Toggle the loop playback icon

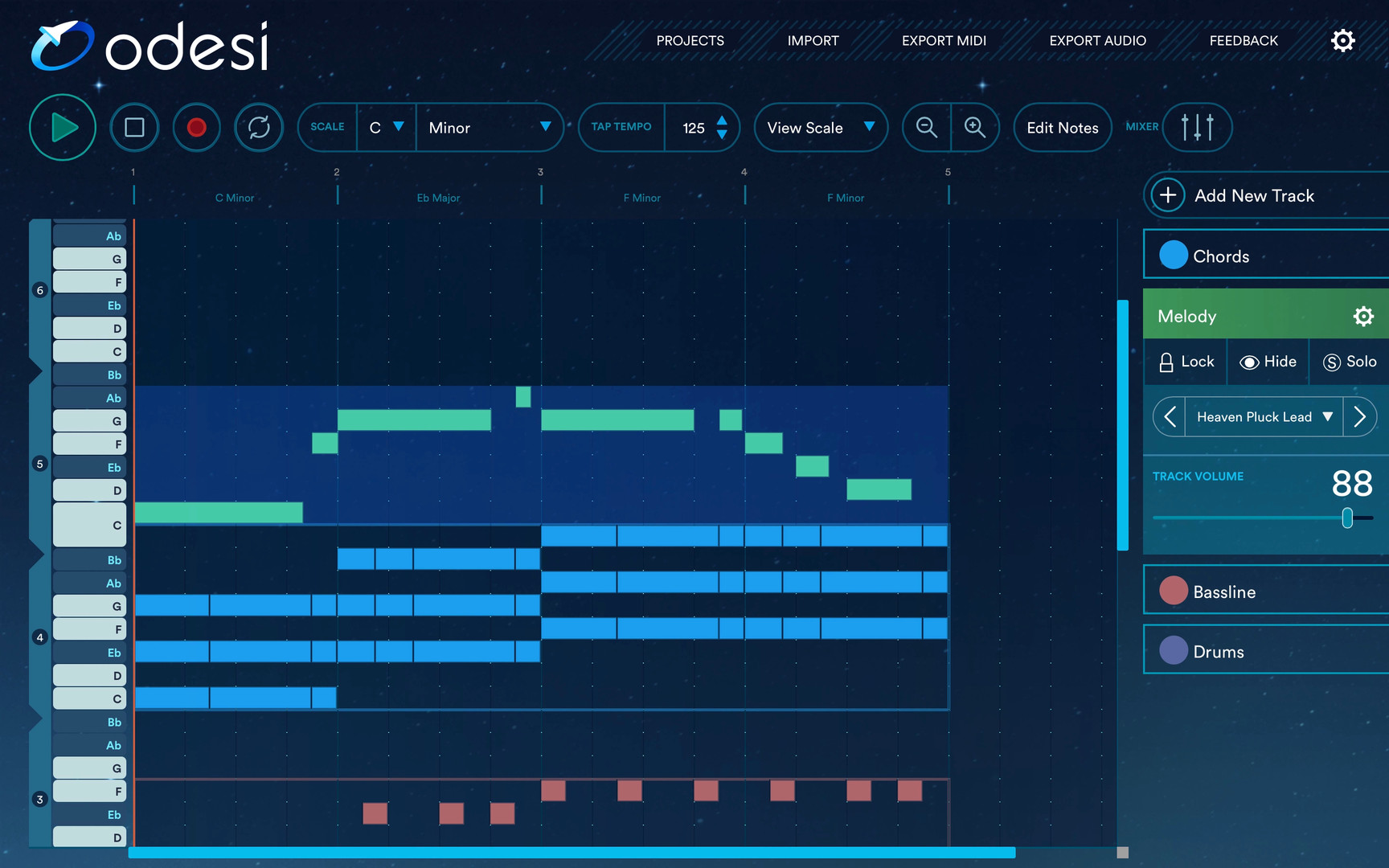(x=259, y=127)
